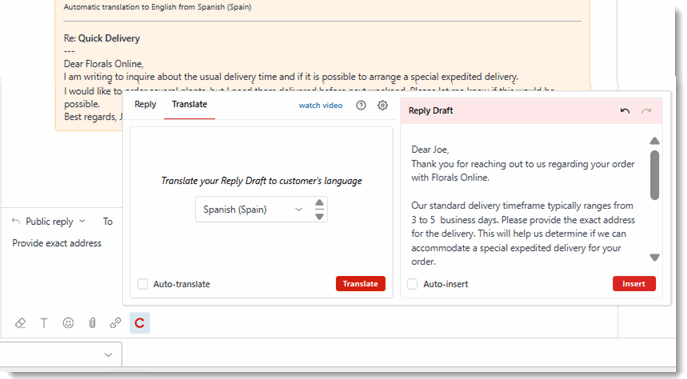Click the 'Dear Florals Online,' greeting line
Screen dimensions: 687x379
(103, 64)
